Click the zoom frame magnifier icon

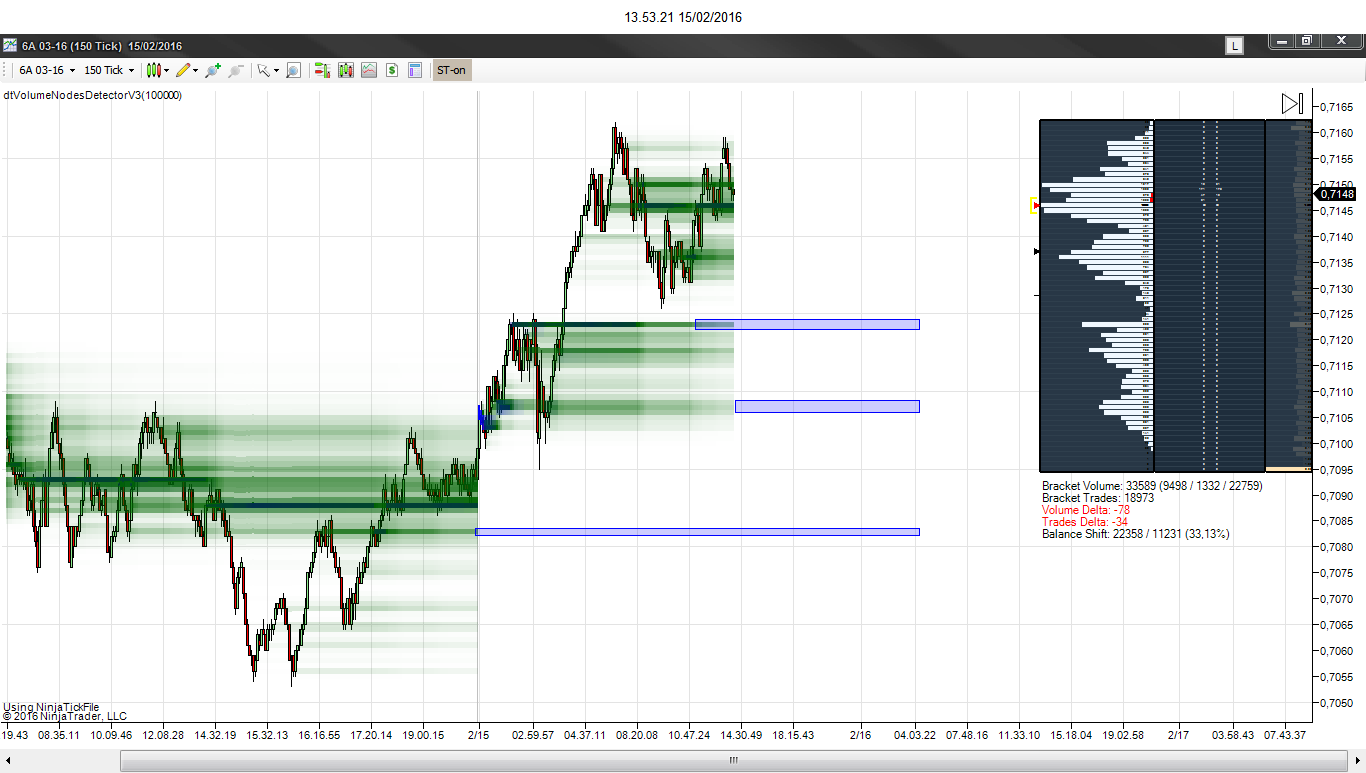293,70
